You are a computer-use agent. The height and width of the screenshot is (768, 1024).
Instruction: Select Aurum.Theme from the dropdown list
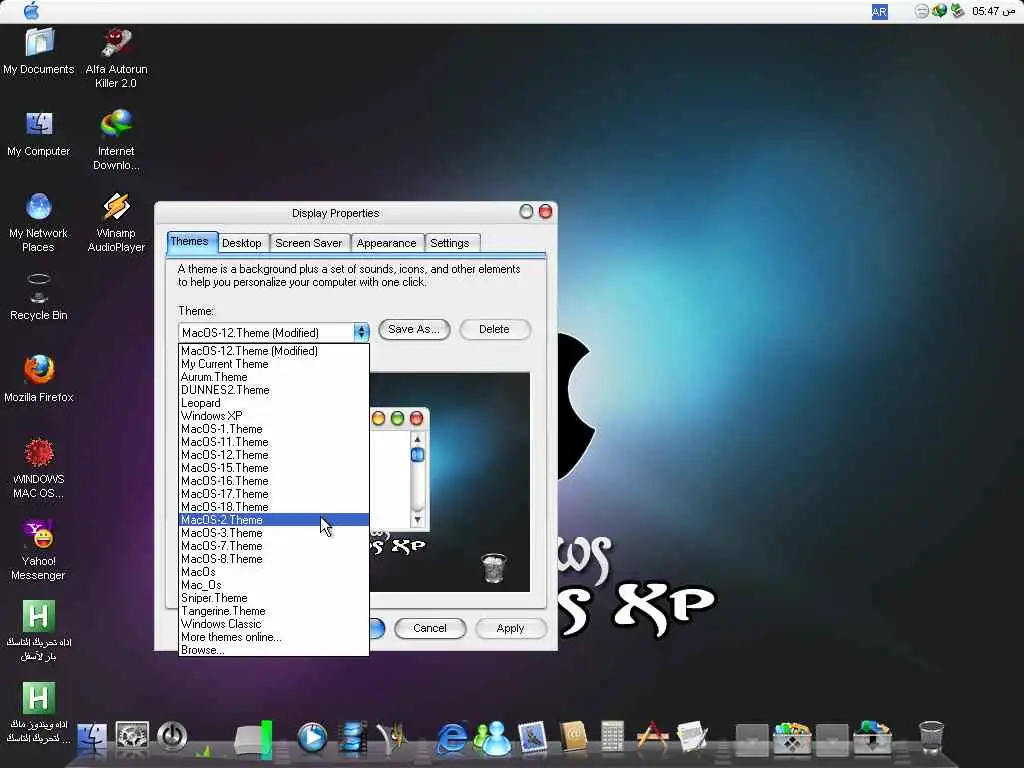coord(274,377)
